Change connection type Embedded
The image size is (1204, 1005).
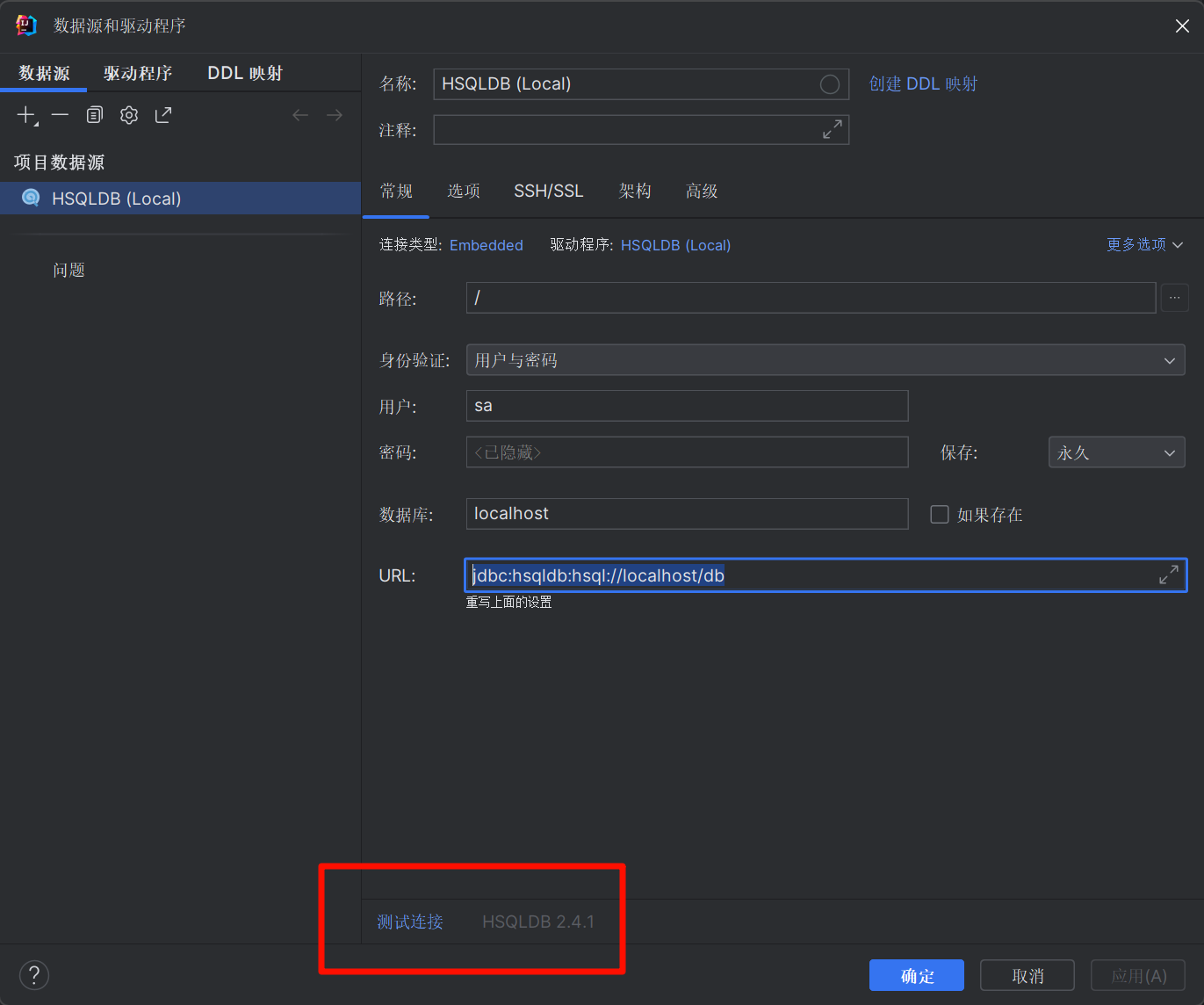pyautogui.click(x=487, y=245)
